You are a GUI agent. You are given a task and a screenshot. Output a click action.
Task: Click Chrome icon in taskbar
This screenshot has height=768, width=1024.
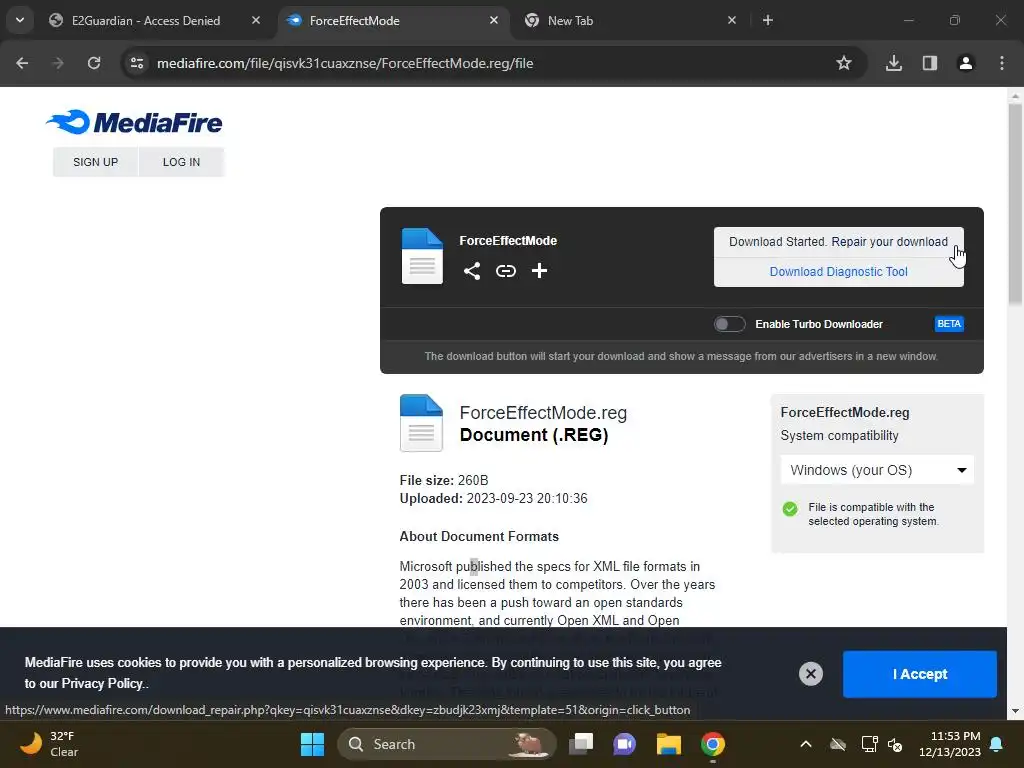click(x=712, y=744)
